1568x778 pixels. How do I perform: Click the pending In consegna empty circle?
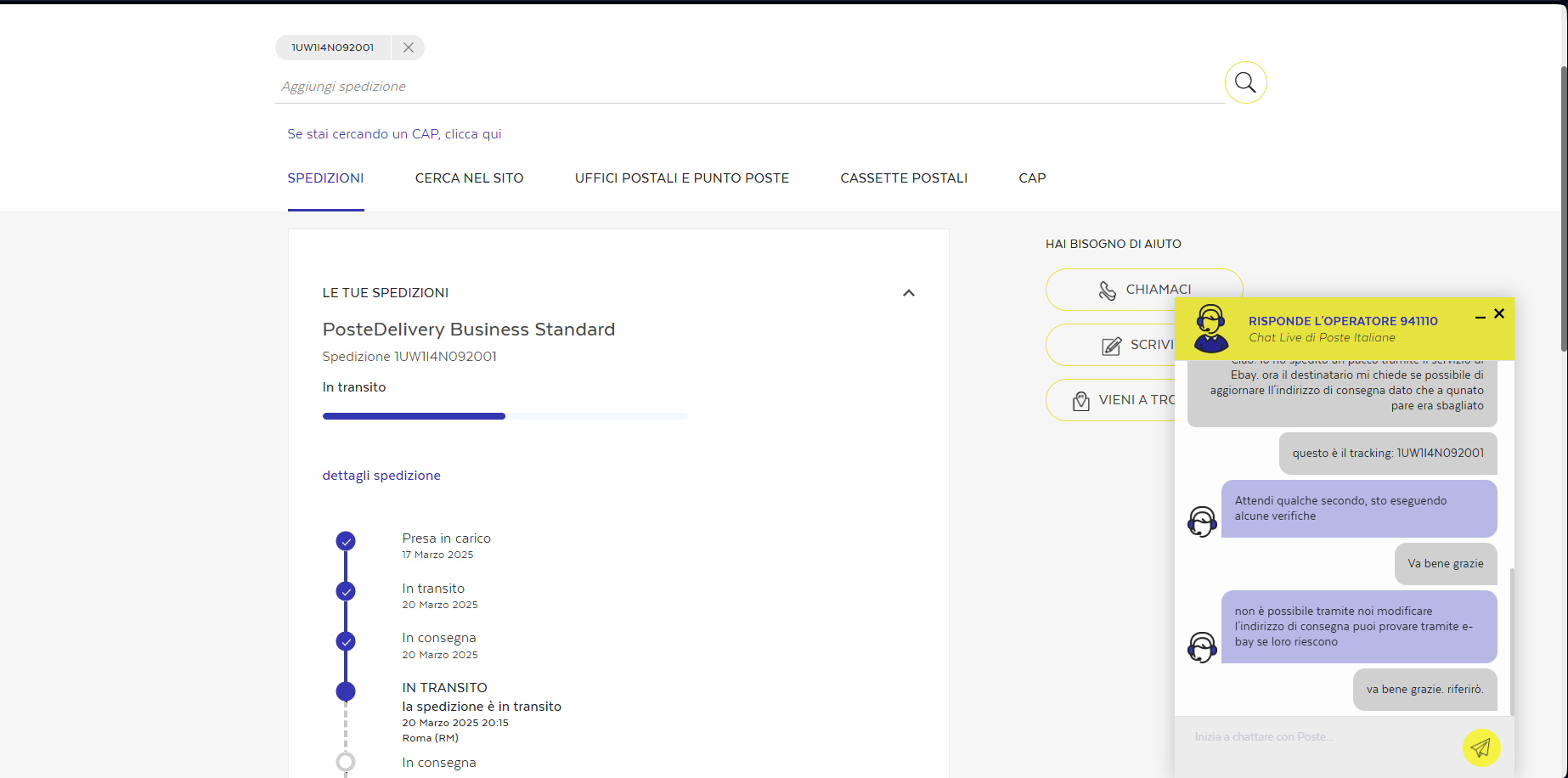tap(345, 762)
